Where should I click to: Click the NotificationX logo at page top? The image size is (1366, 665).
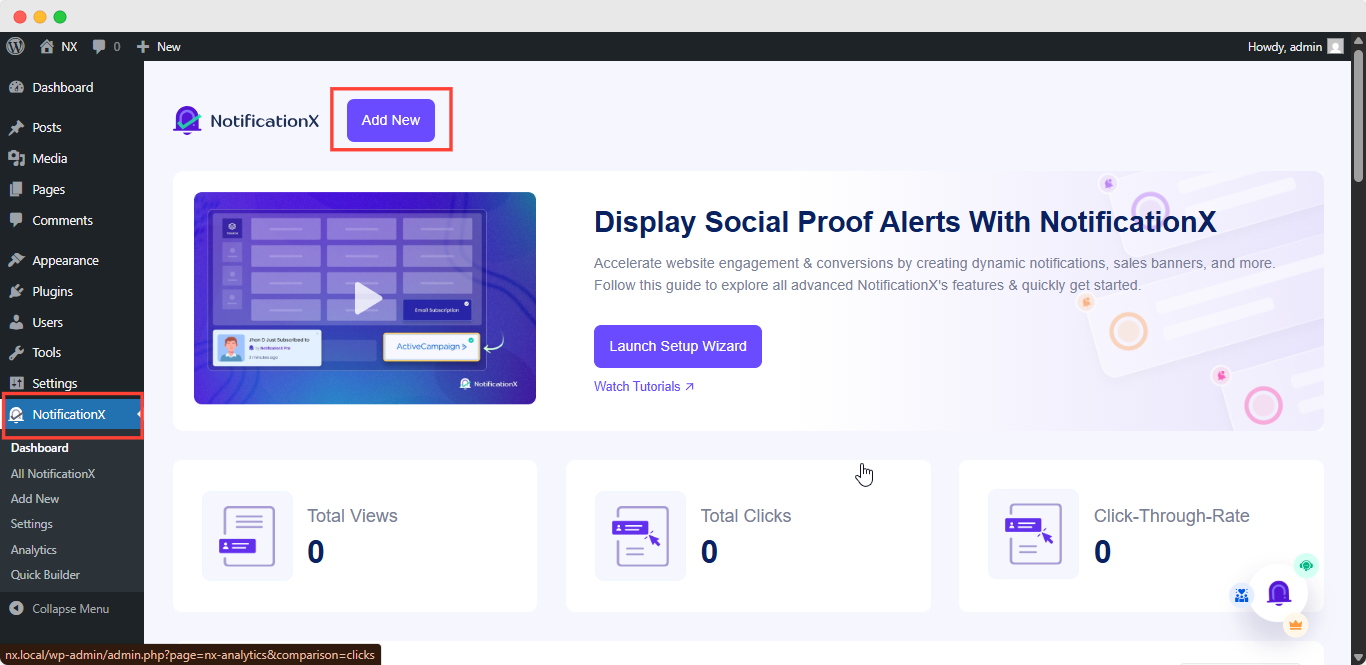246,120
